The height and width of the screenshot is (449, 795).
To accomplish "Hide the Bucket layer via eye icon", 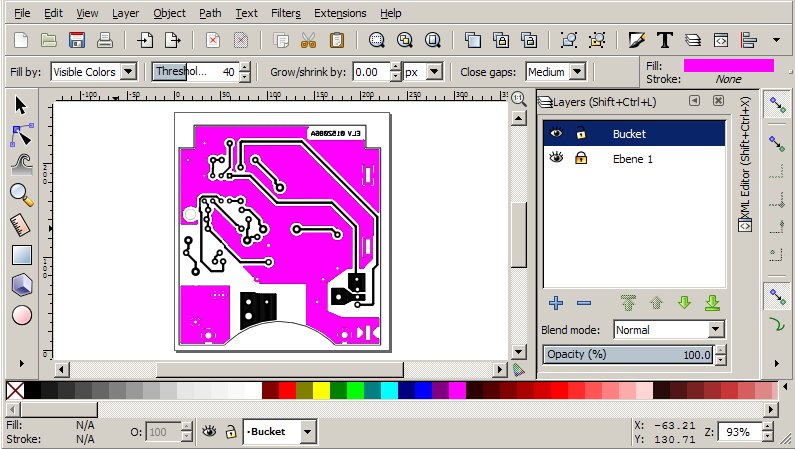I will tap(556, 133).
